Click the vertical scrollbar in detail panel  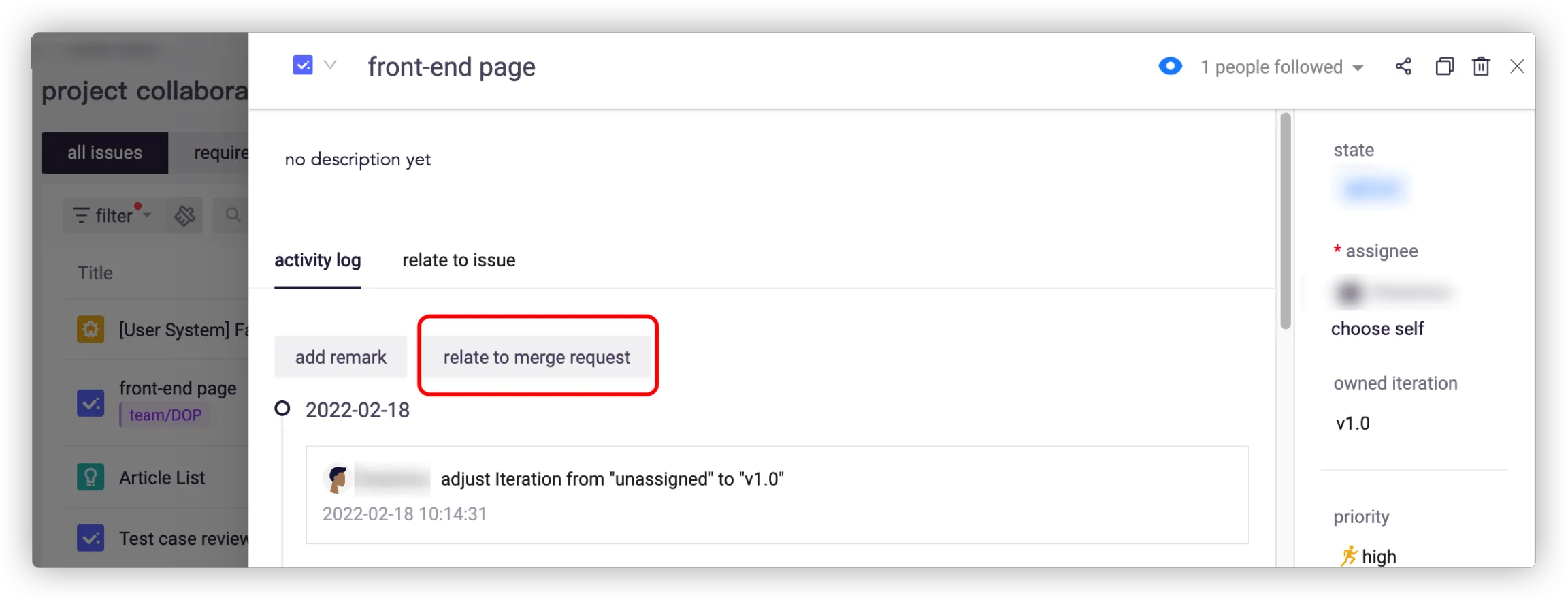click(1285, 221)
